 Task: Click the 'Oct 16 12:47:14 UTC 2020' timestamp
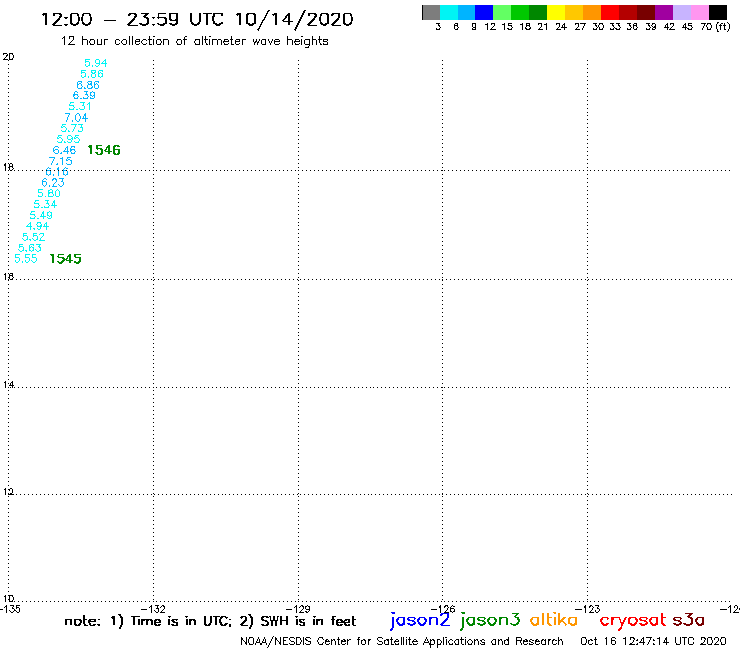pos(653,642)
